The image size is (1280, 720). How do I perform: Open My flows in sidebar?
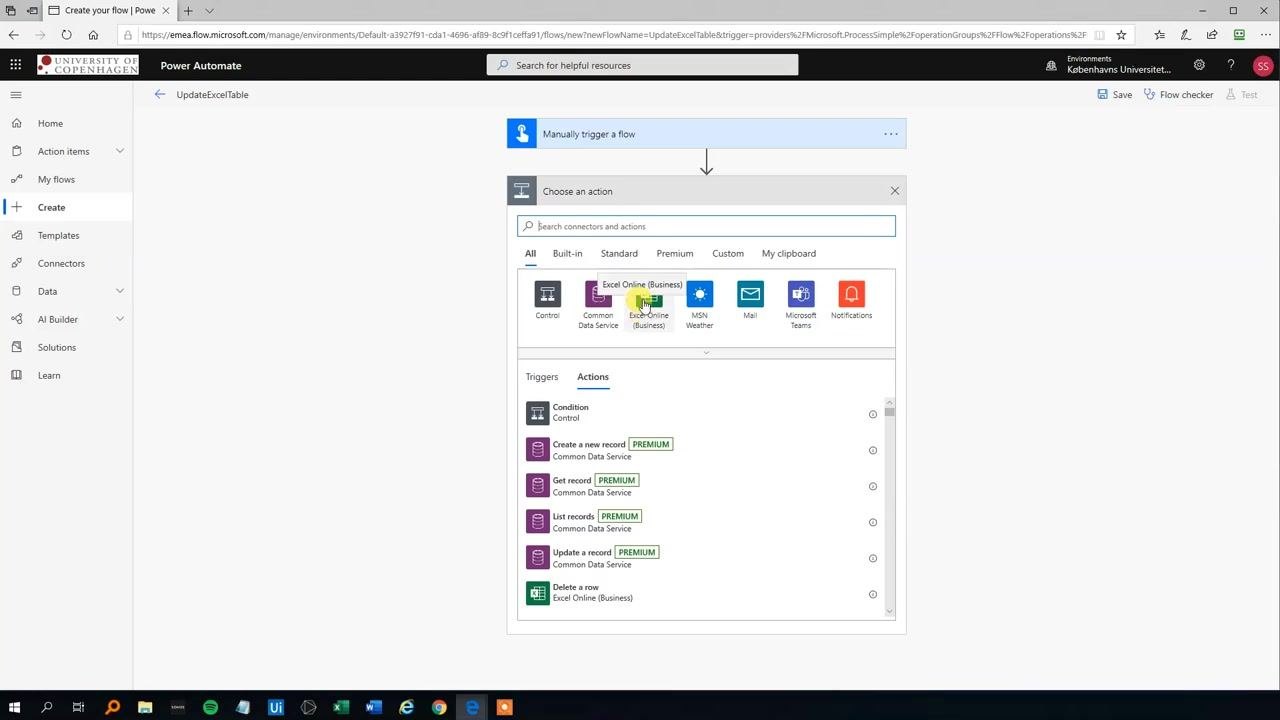pos(56,179)
